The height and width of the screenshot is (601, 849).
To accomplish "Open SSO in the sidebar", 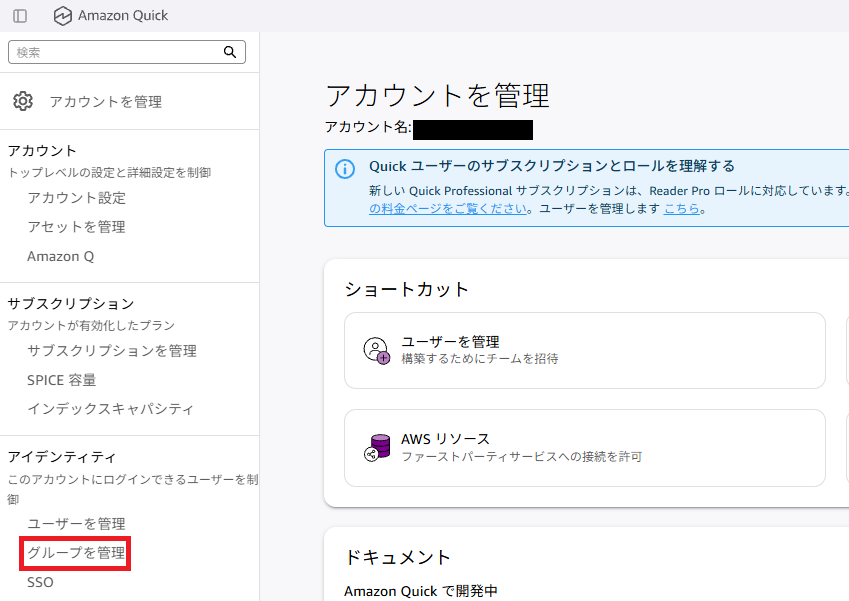I will pos(41,582).
